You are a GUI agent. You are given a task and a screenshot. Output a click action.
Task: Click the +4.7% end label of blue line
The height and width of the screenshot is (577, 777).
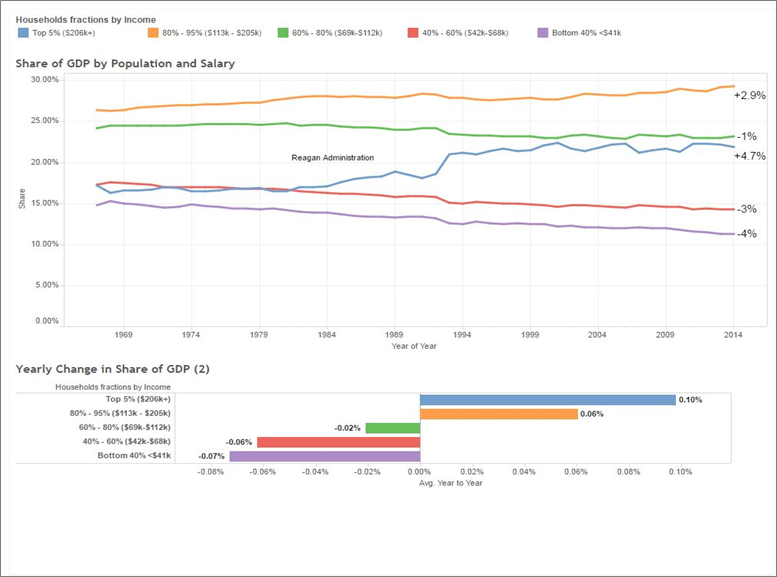point(750,156)
